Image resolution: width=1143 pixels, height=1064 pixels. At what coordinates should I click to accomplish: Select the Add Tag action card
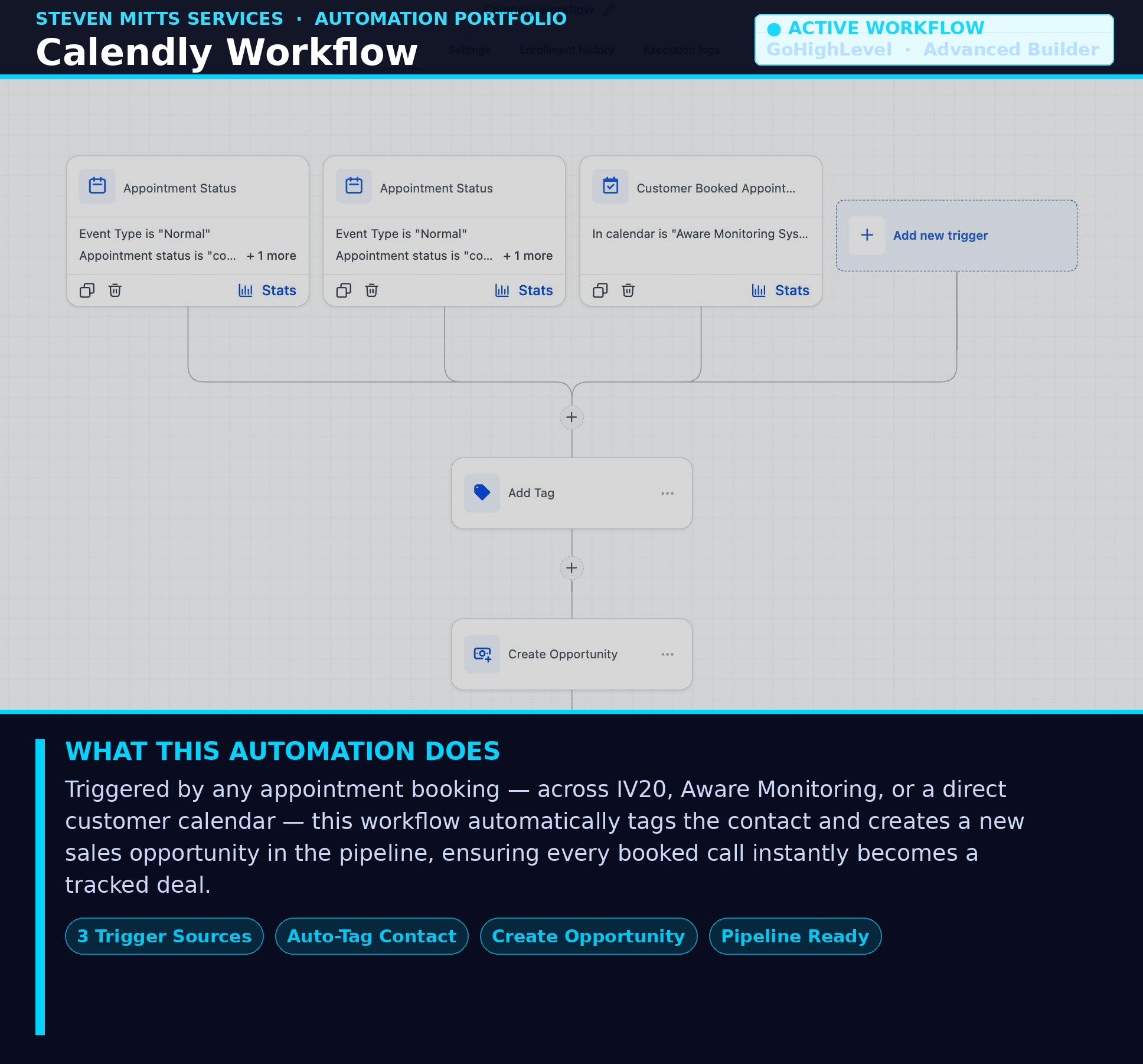point(571,493)
